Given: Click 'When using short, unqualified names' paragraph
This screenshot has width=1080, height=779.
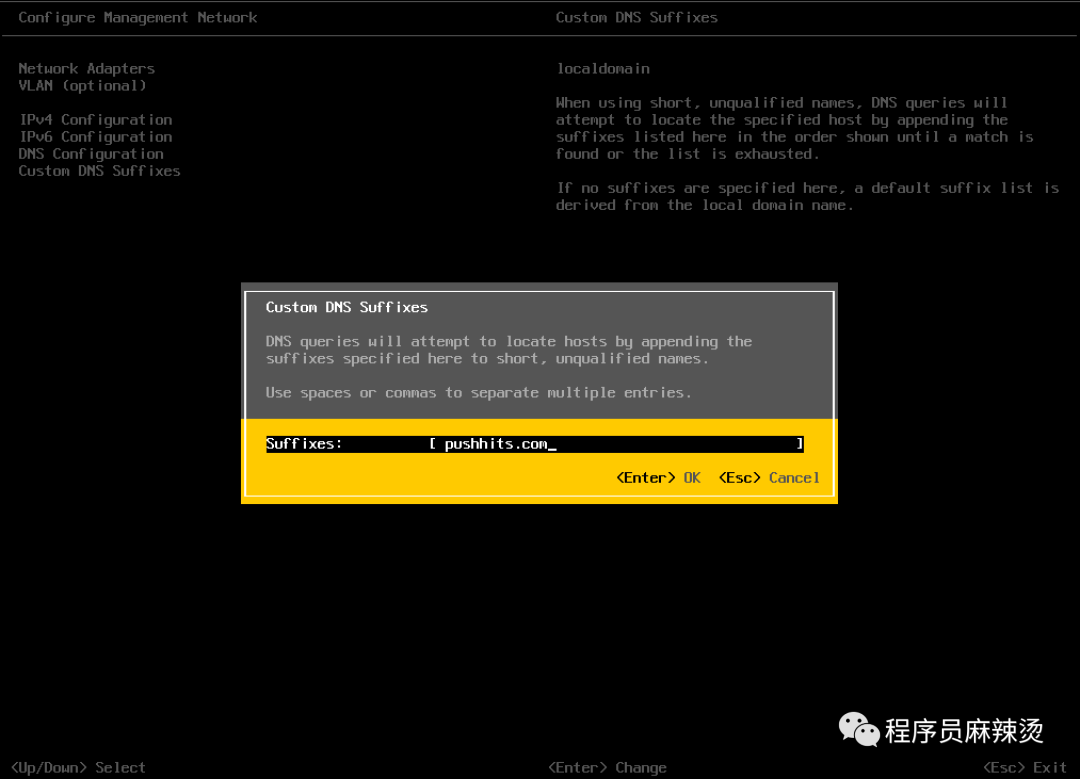Looking at the screenshot, I should coord(795,128).
